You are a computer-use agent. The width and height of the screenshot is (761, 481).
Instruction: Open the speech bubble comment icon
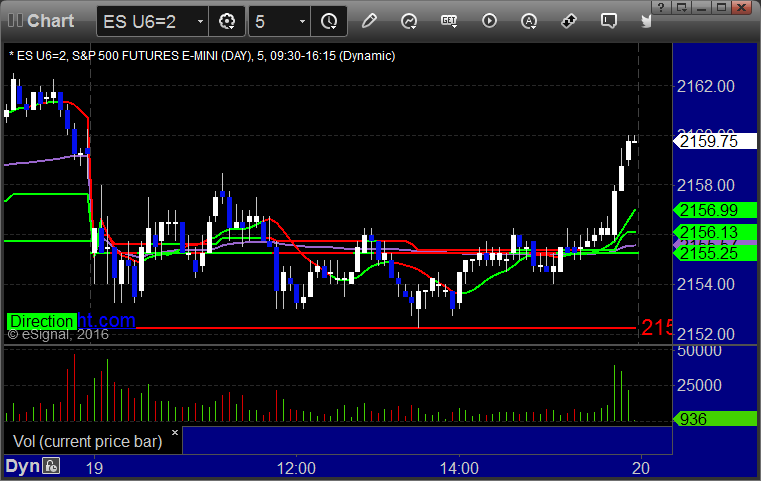[x=609, y=21]
